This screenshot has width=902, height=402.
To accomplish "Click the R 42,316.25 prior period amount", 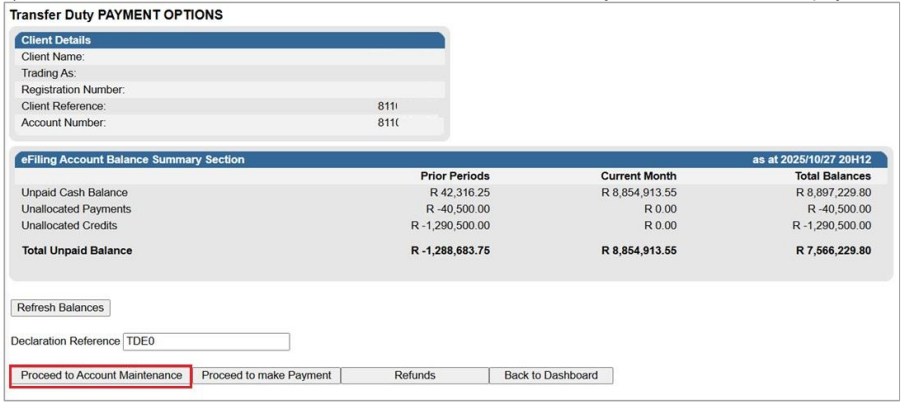I will tap(459, 193).
